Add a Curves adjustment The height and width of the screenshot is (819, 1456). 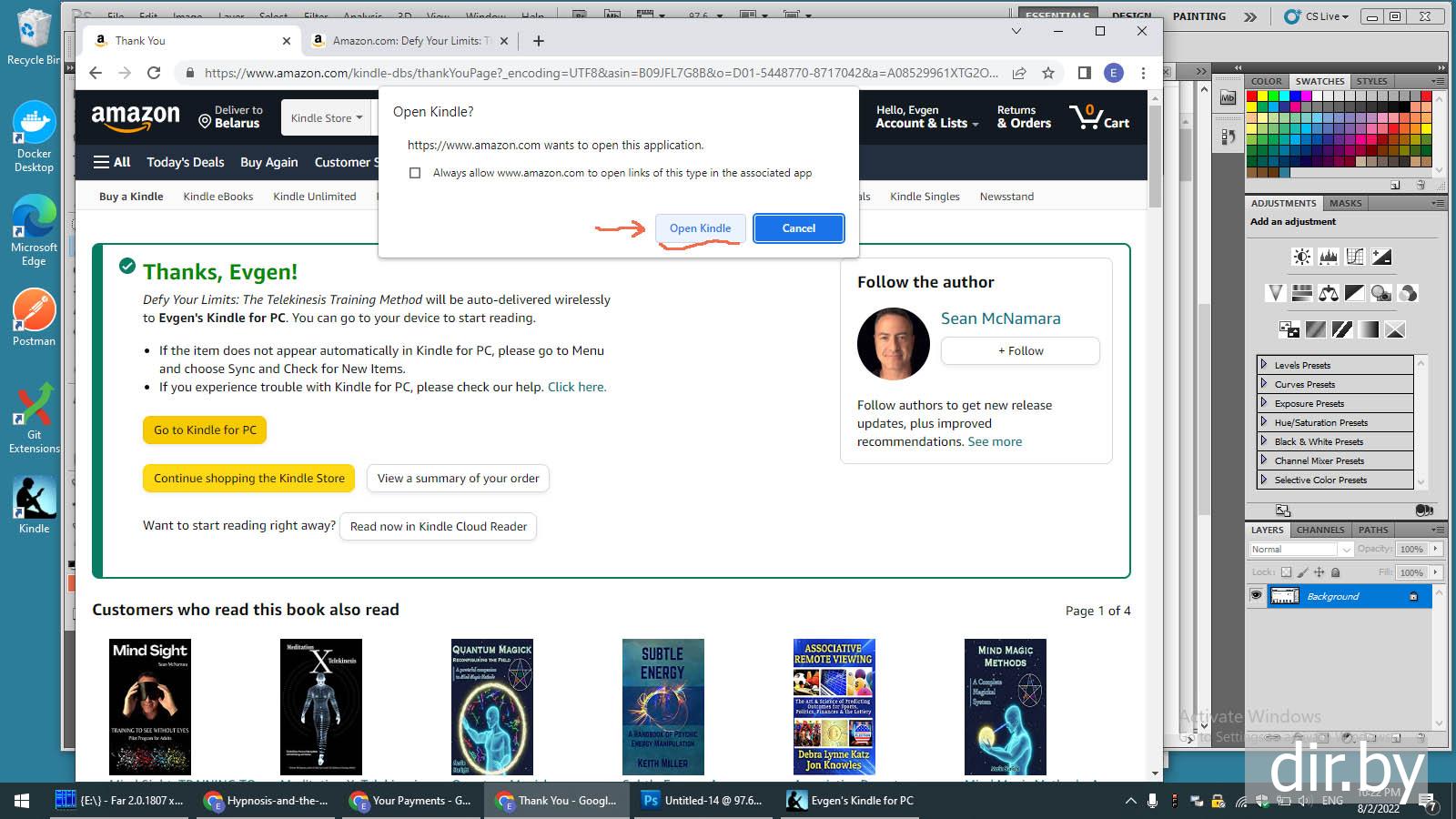pos(1355,257)
